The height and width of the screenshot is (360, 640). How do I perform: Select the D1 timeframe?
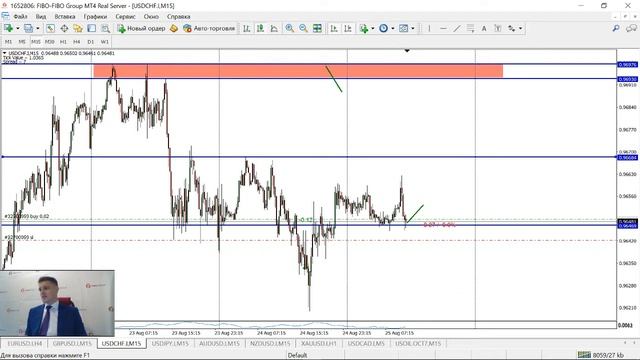pos(91,42)
